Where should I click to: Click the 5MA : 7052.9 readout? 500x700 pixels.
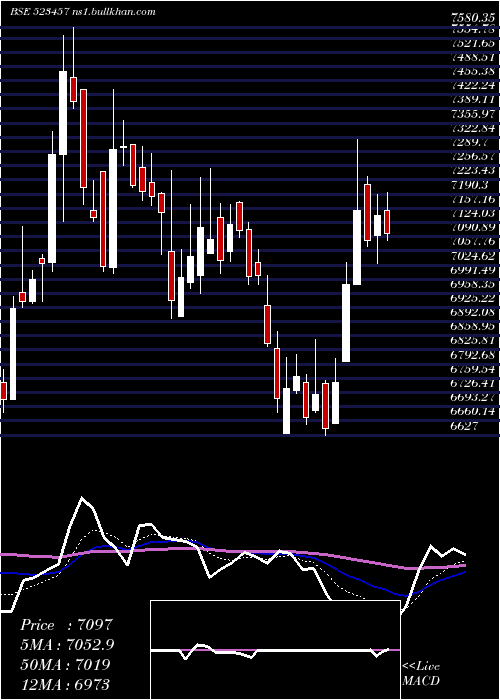click(67, 645)
